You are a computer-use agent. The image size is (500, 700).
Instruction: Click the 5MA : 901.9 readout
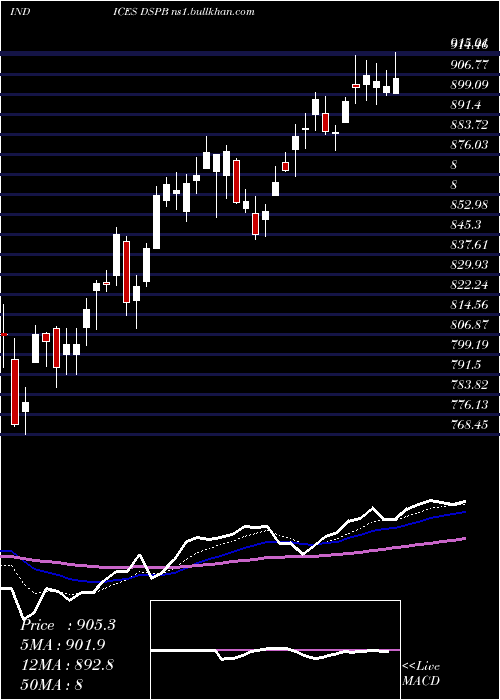[x=65, y=645]
